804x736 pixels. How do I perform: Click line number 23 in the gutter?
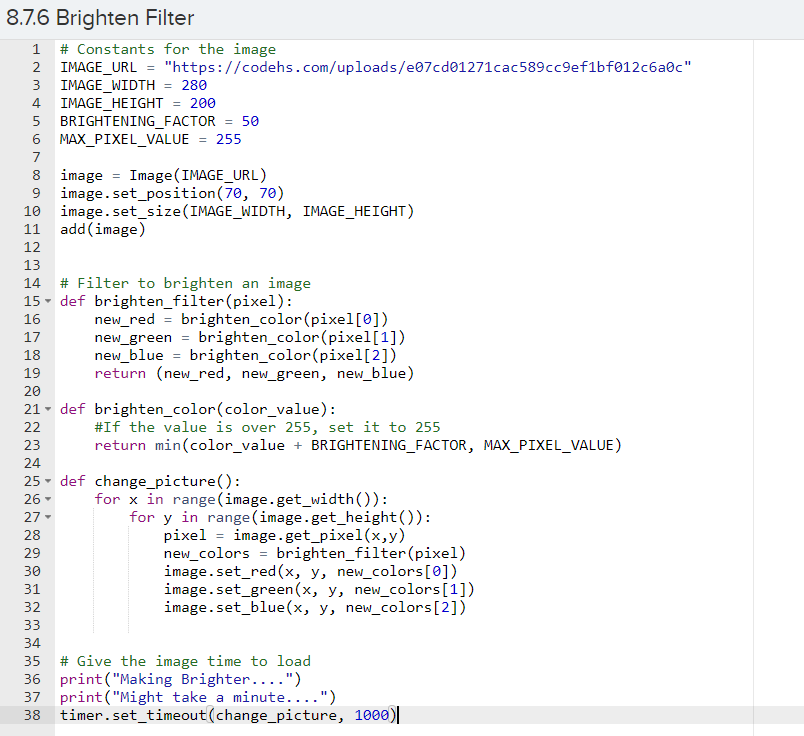tap(32, 445)
